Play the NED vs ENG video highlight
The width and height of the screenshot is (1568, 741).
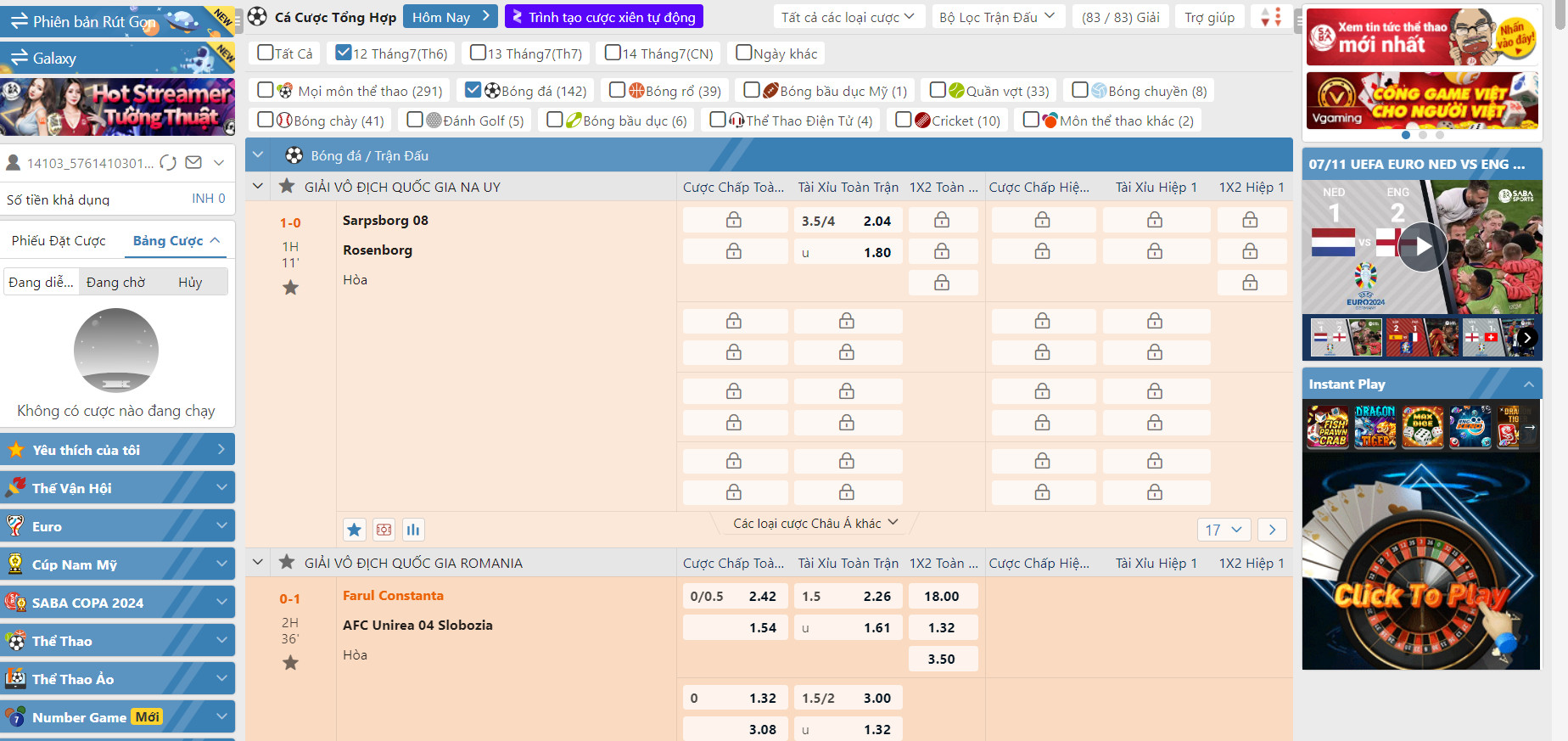pyautogui.click(x=1422, y=247)
